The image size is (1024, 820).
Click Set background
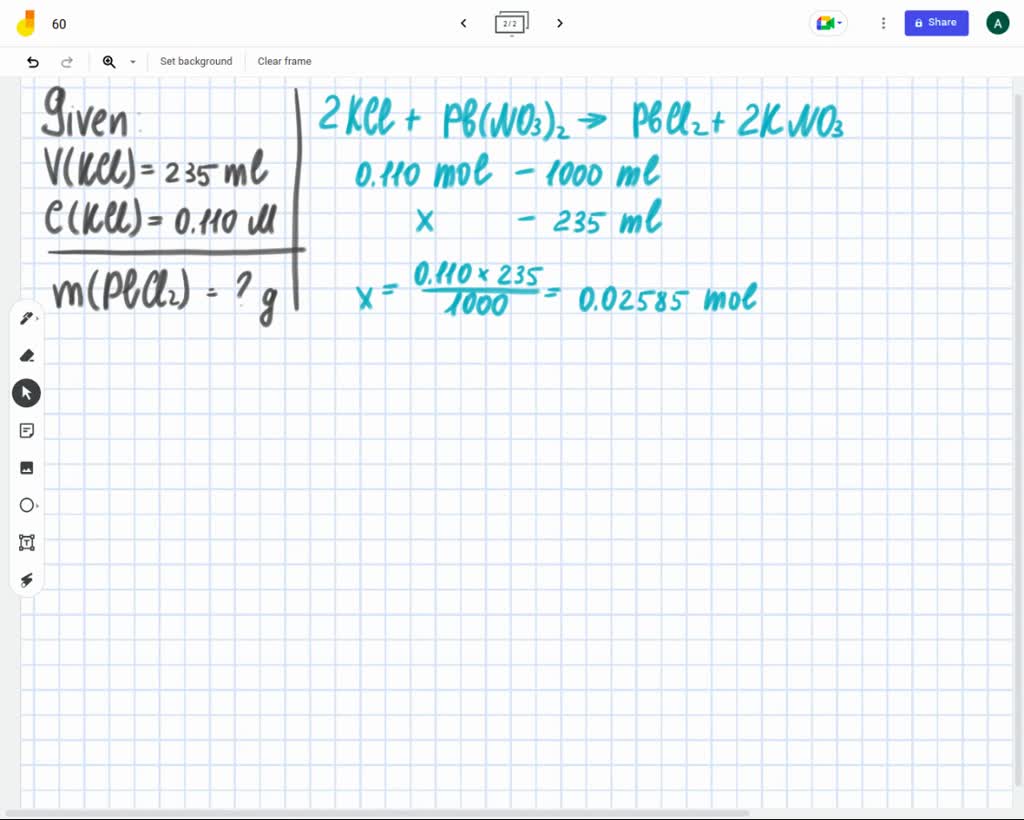click(x=196, y=61)
